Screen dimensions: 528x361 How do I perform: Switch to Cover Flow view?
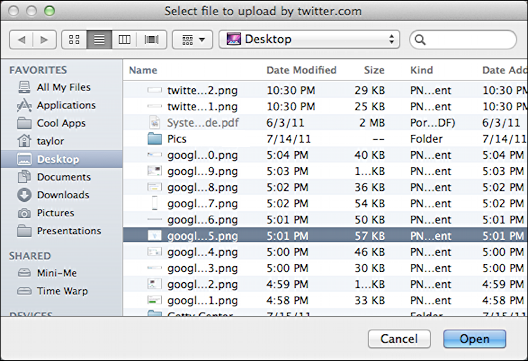point(152,40)
